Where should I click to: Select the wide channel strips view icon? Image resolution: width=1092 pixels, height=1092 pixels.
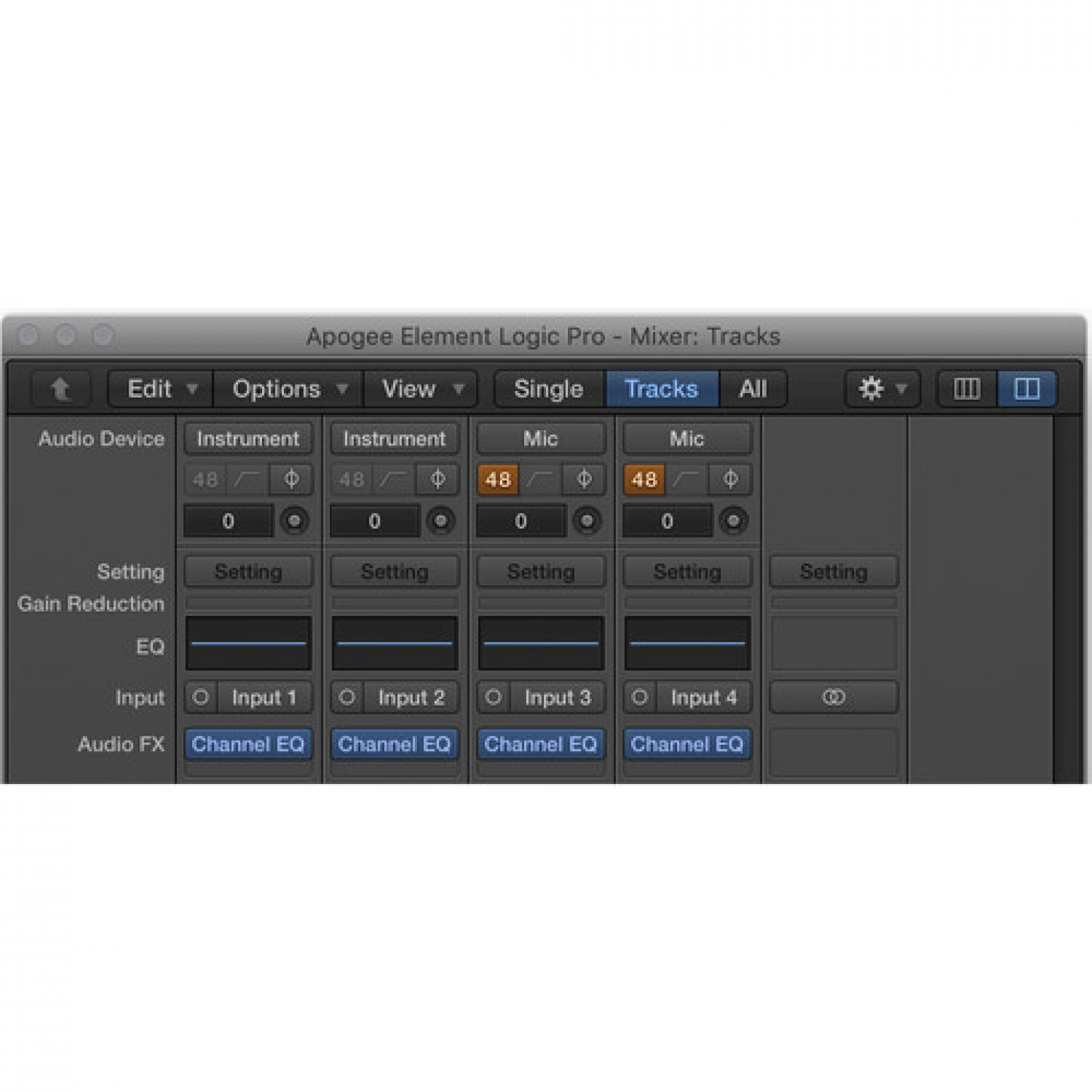(x=1026, y=389)
